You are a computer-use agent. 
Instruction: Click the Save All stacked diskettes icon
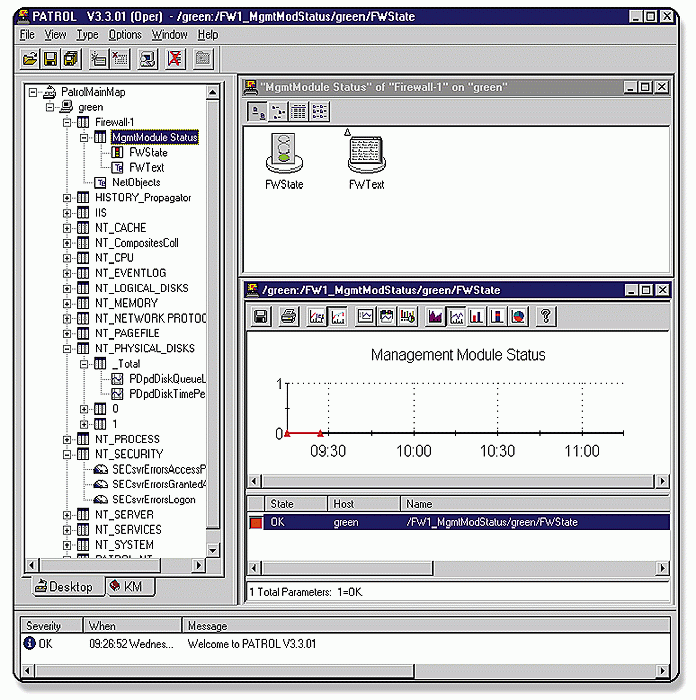[71, 58]
